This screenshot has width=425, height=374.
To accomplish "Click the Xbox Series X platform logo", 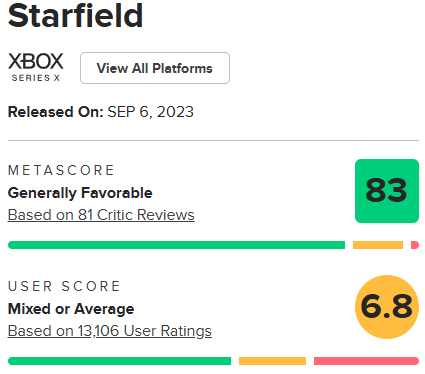I will [36, 67].
